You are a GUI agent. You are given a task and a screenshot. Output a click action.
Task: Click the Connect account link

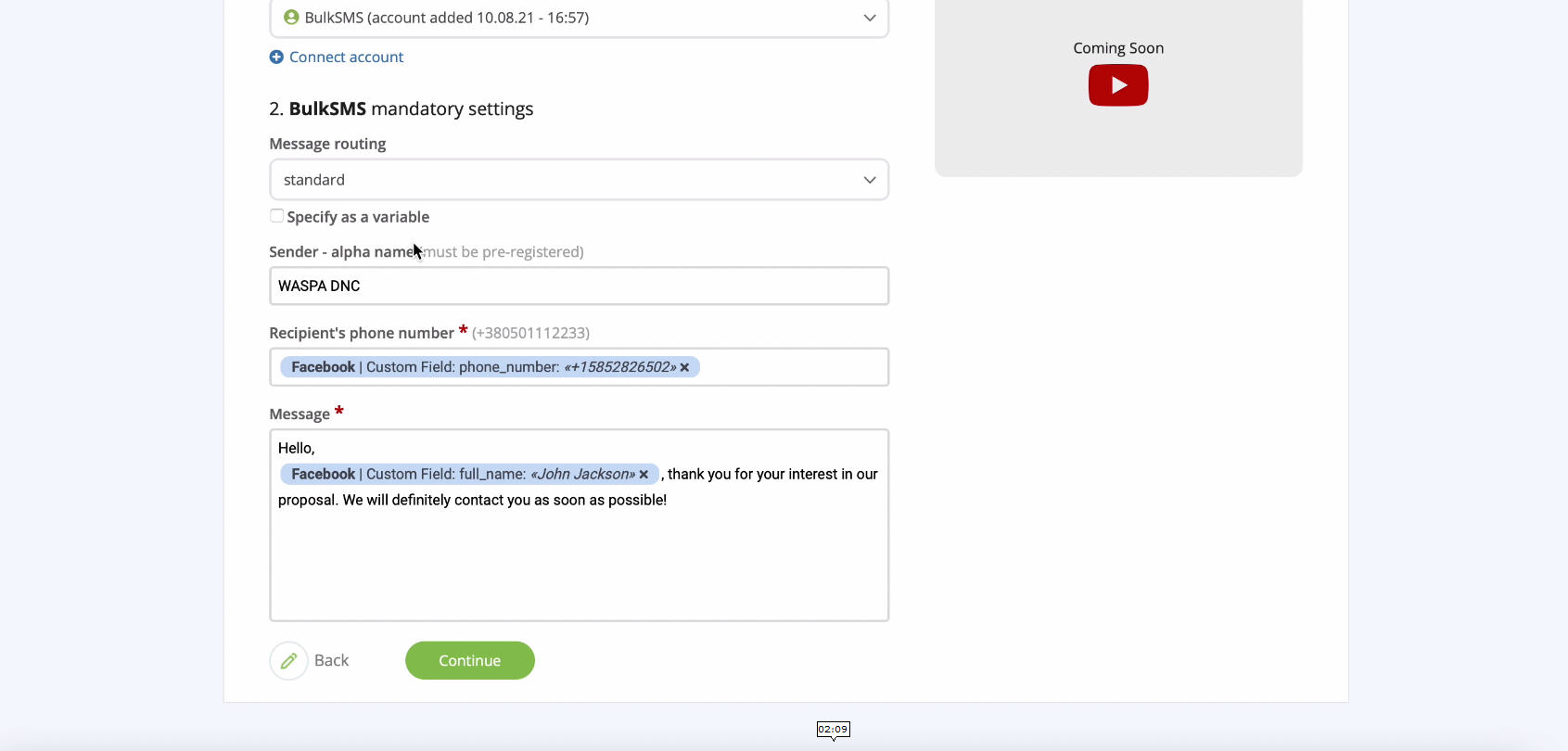[346, 57]
